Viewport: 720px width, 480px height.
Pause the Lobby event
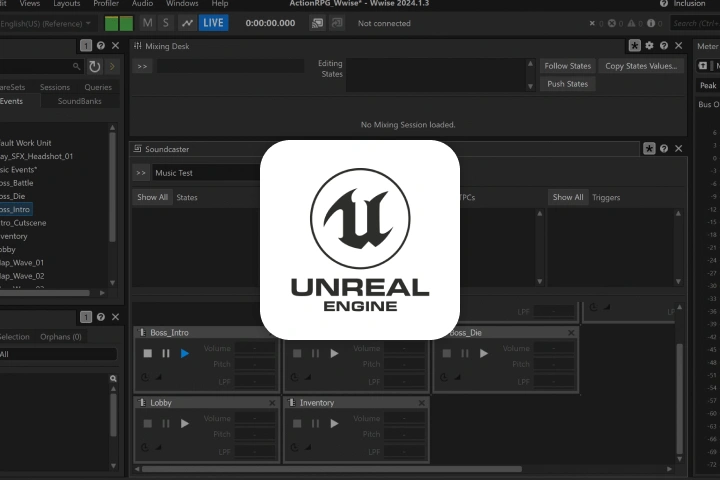[166, 424]
